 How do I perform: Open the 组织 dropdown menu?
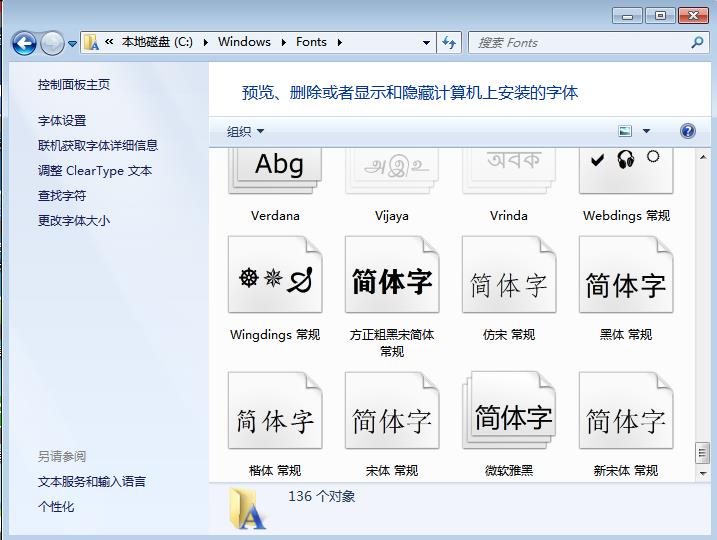pyautogui.click(x=246, y=131)
